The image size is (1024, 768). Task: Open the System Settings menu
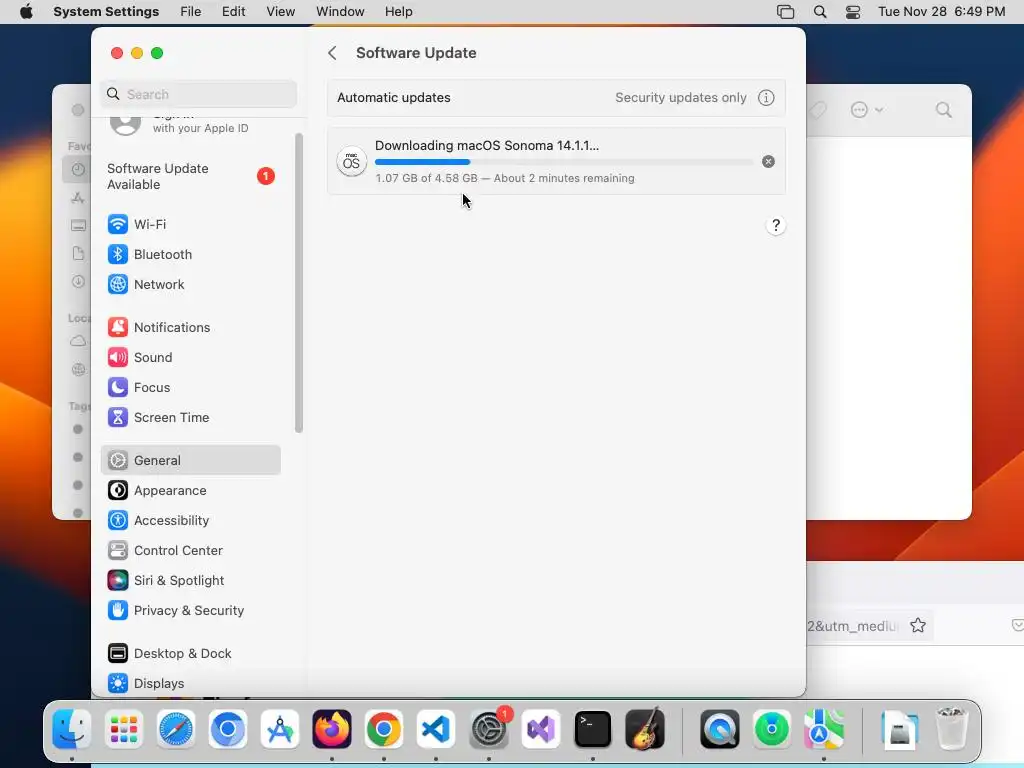coord(106,12)
